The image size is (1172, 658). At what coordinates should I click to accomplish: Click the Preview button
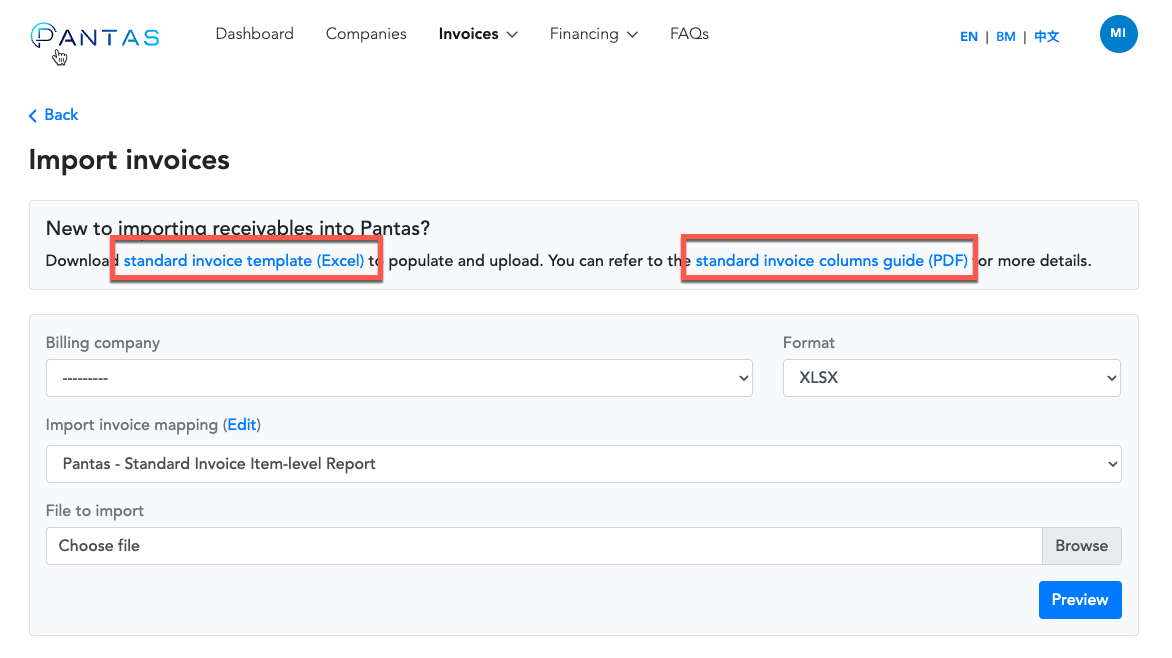(x=1080, y=600)
